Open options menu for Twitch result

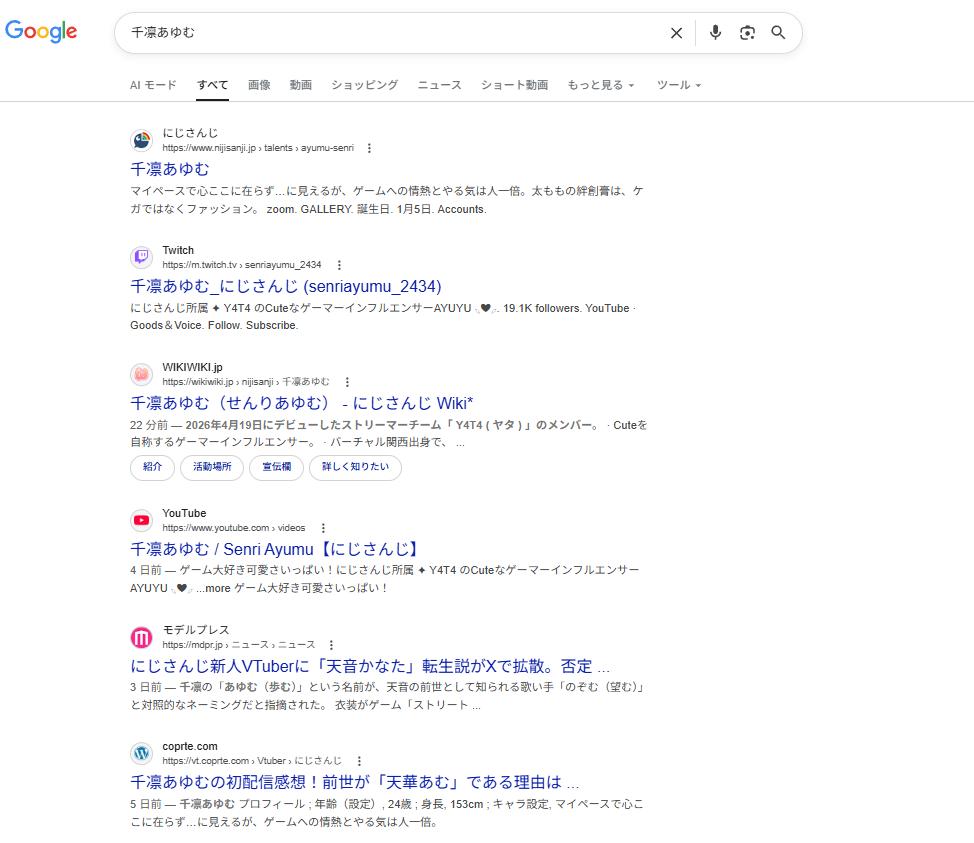click(x=339, y=265)
